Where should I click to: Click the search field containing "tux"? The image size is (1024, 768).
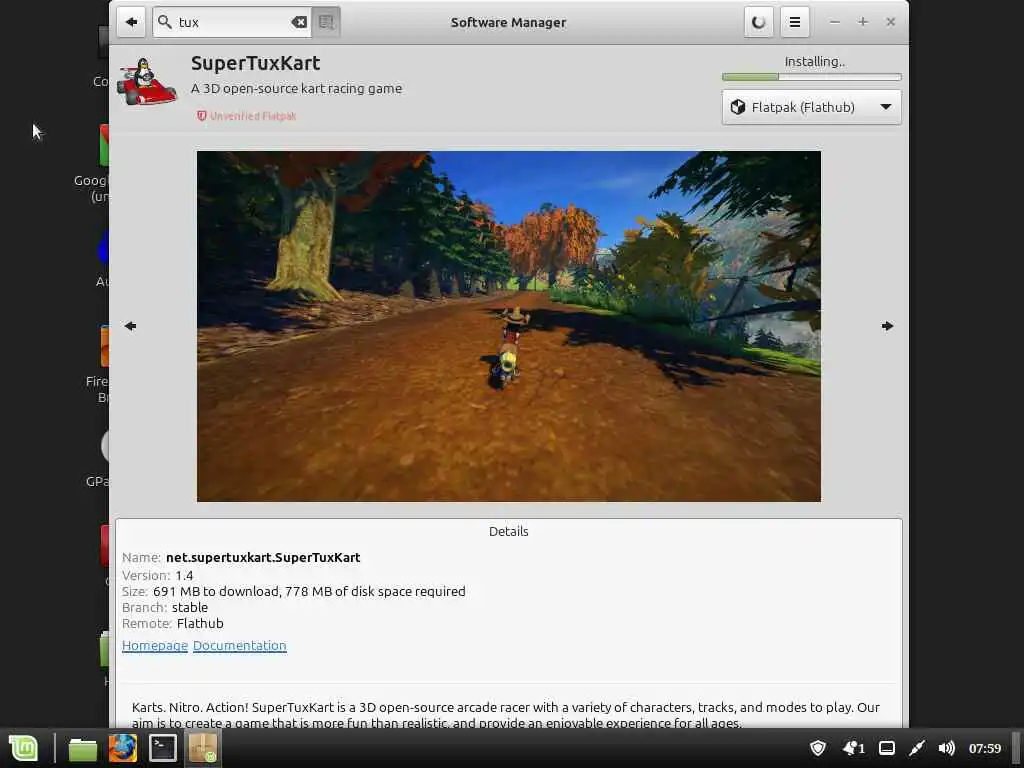232,22
